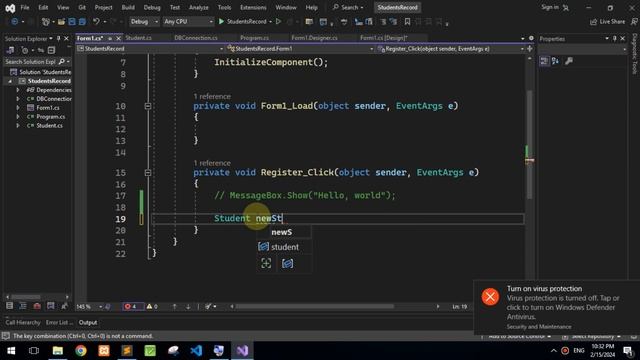This screenshot has height=360, width=640.
Task: Click the blue filter icon in IntelliSense popup
Action: pyautogui.click(x=287, y=263)
